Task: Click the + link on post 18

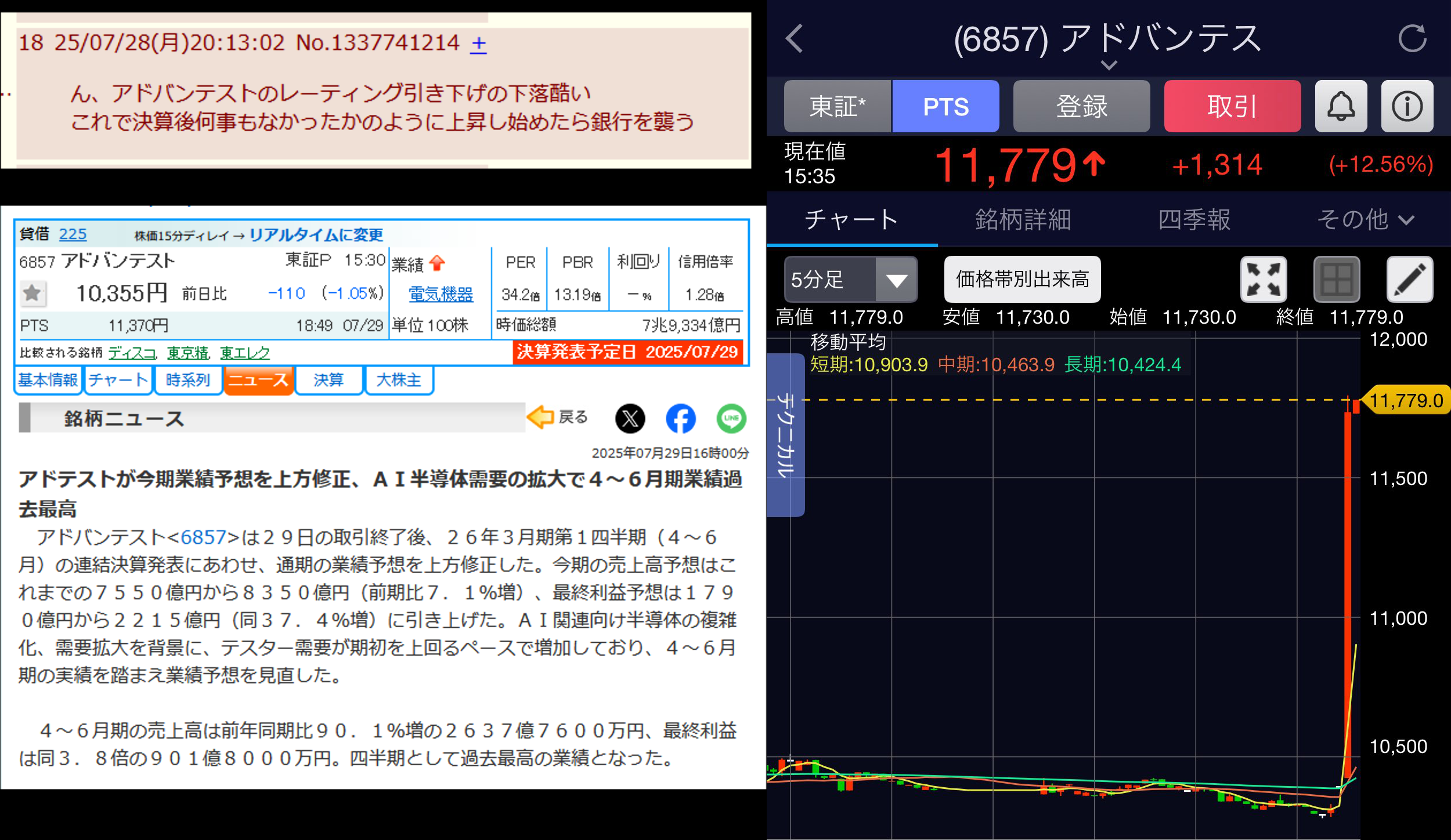Action: [478, 43]
